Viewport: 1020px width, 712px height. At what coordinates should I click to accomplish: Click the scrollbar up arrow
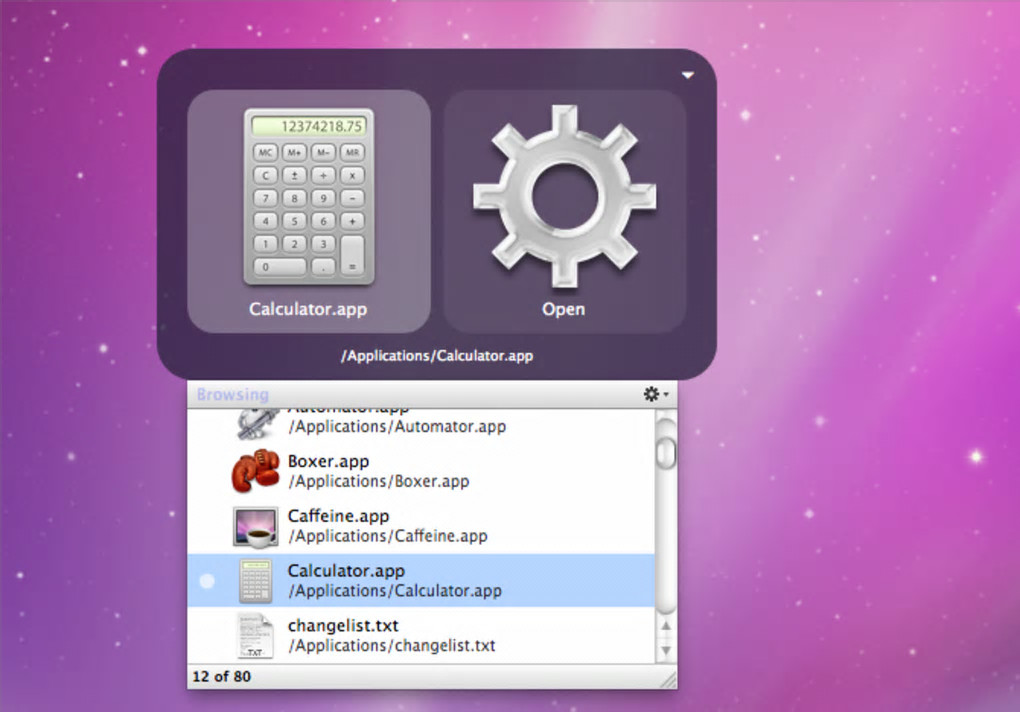pos(666,626)
